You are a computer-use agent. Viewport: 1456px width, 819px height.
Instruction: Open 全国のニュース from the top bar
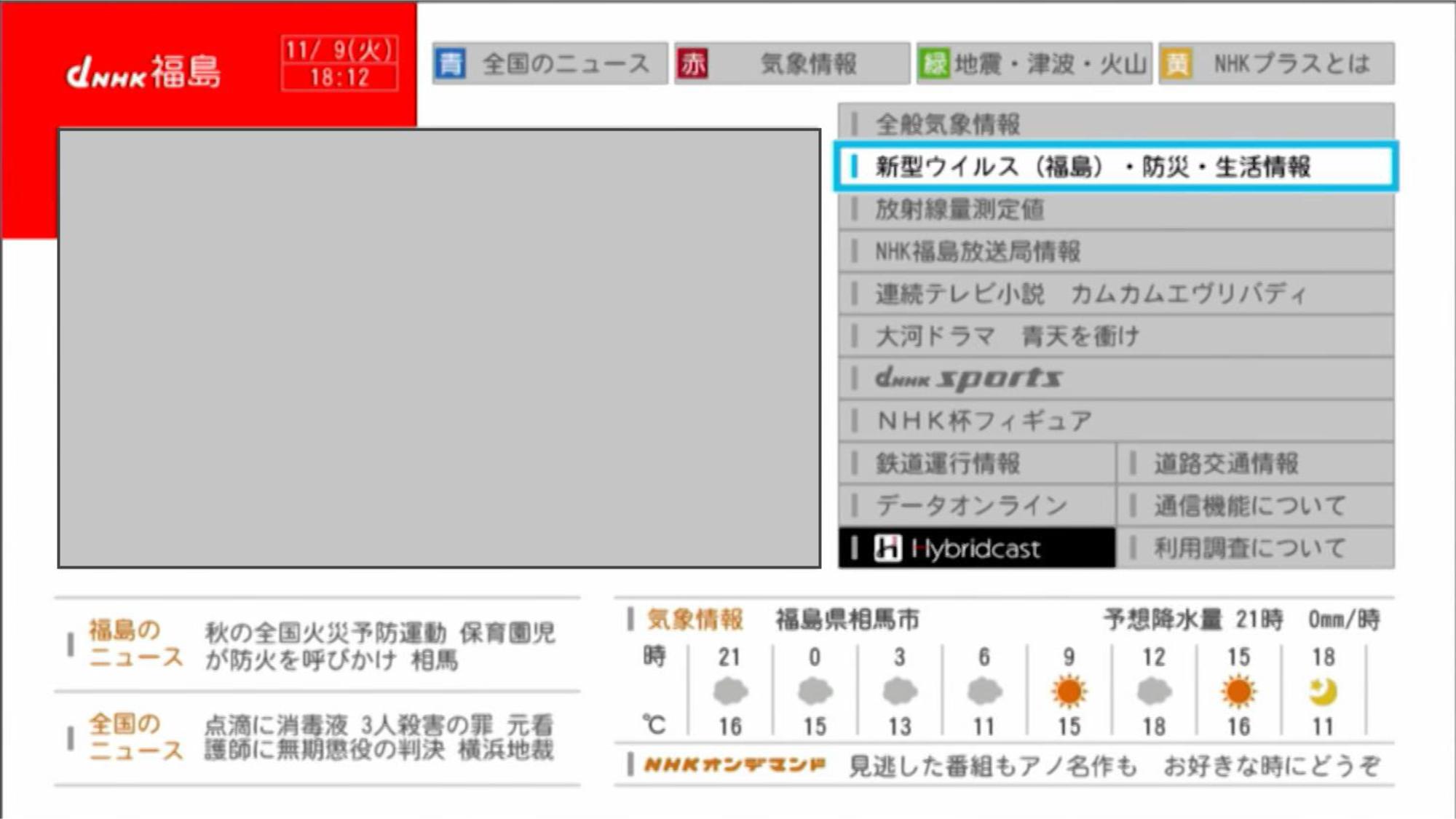[x=565, y=64]
